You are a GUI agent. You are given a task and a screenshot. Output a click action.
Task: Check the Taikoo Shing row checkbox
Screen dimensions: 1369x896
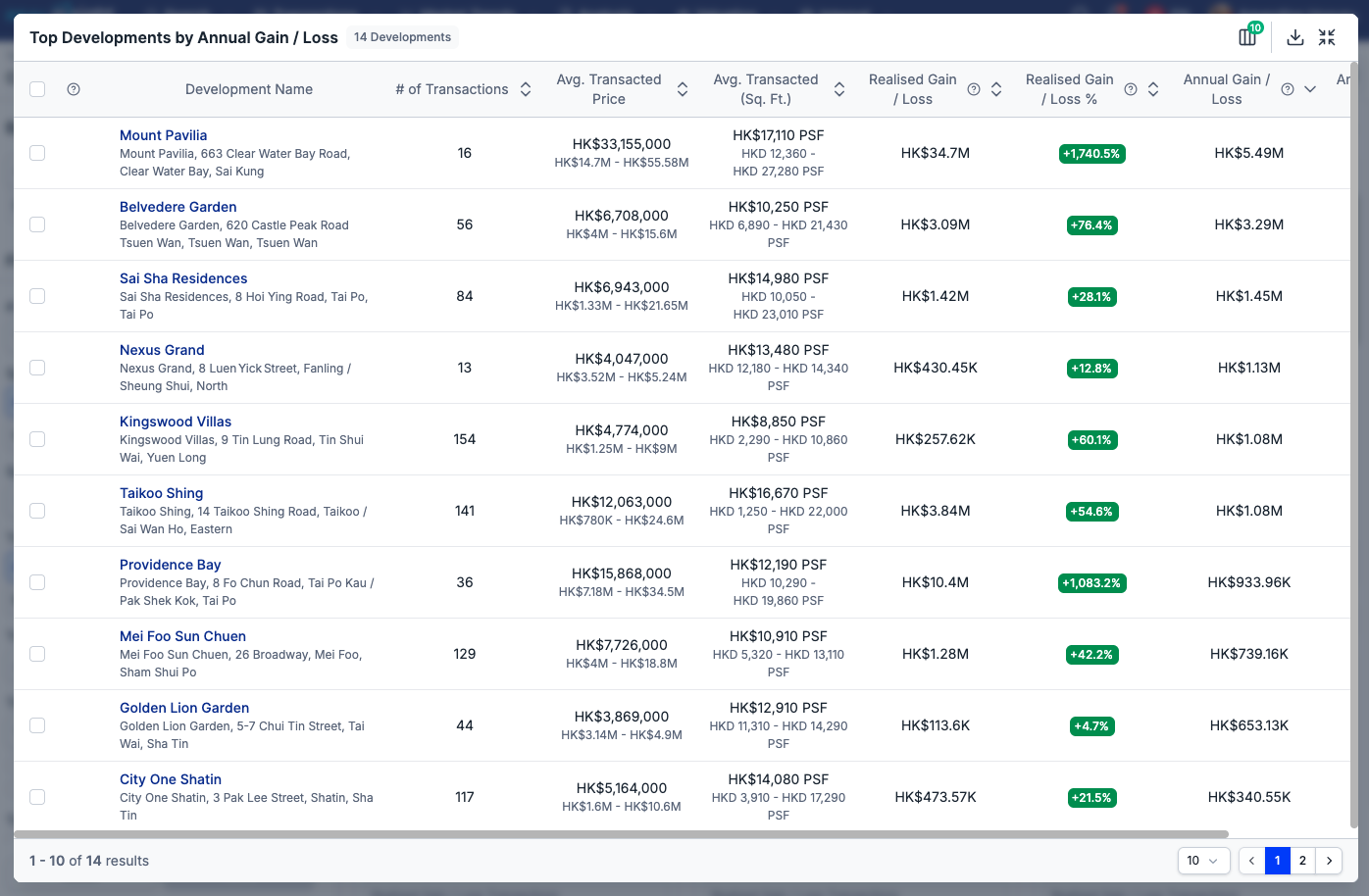coord(37,511)
